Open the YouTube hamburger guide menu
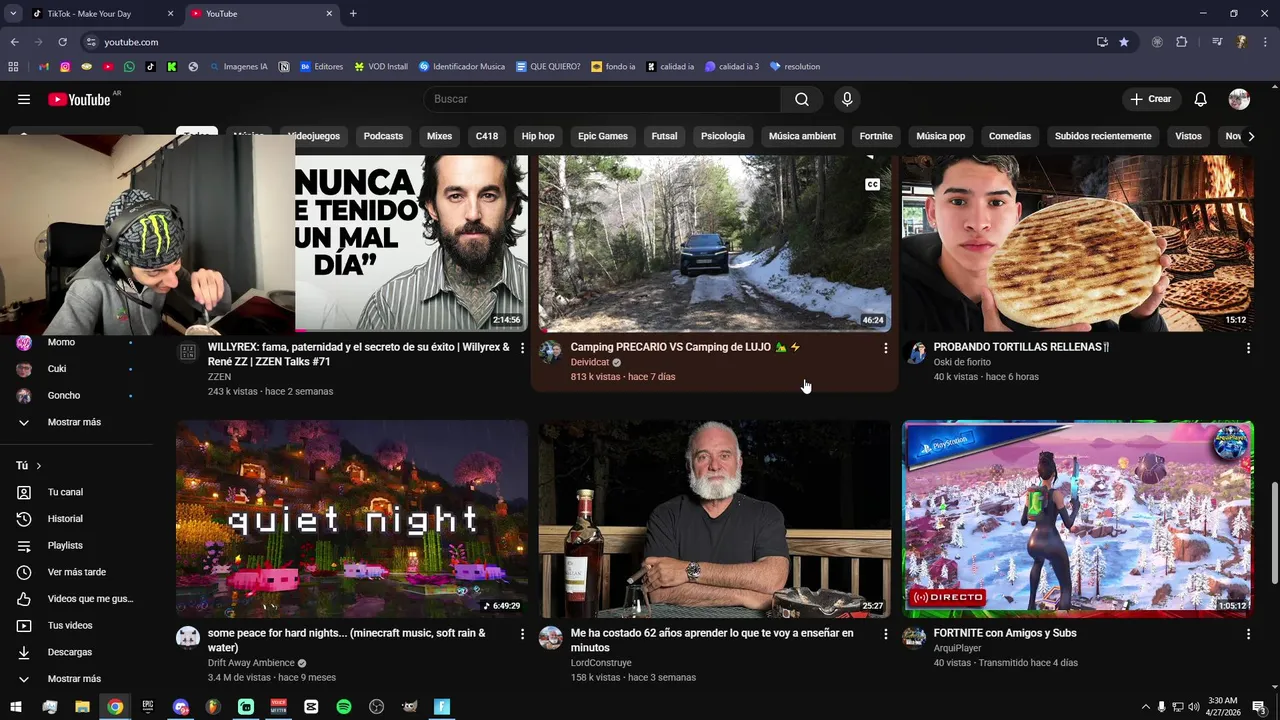Image resolution: width=1280 pixels, height=720 pixels. [24, 99]
